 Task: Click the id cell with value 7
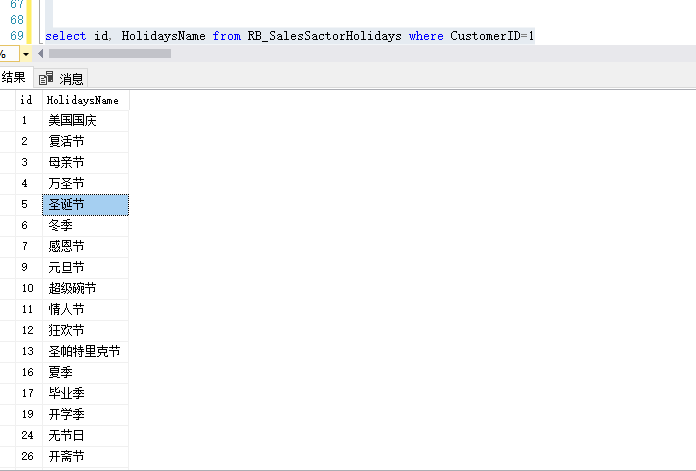tap(29, 246)
